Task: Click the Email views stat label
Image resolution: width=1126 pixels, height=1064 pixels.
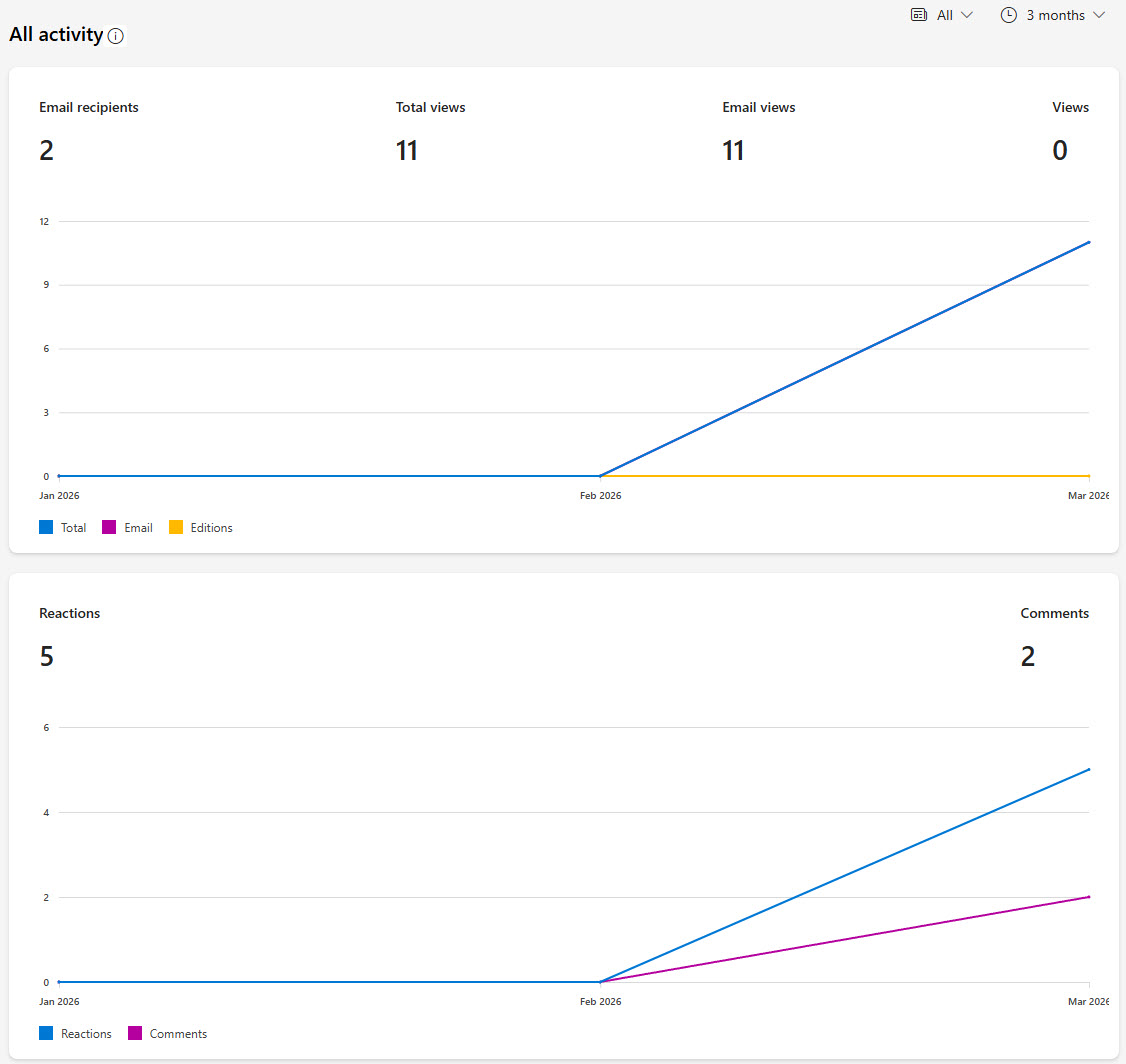Action: (x=759, y=107)
